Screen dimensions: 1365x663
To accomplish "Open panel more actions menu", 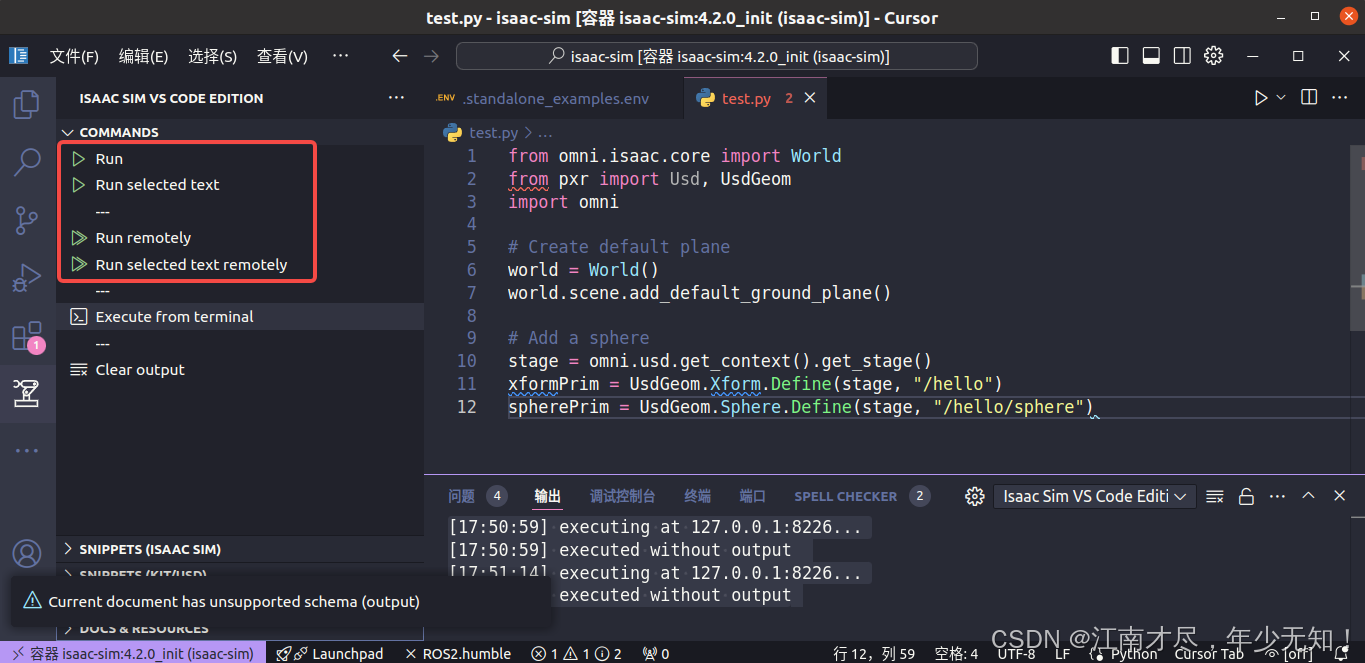I will [1277, 496].
